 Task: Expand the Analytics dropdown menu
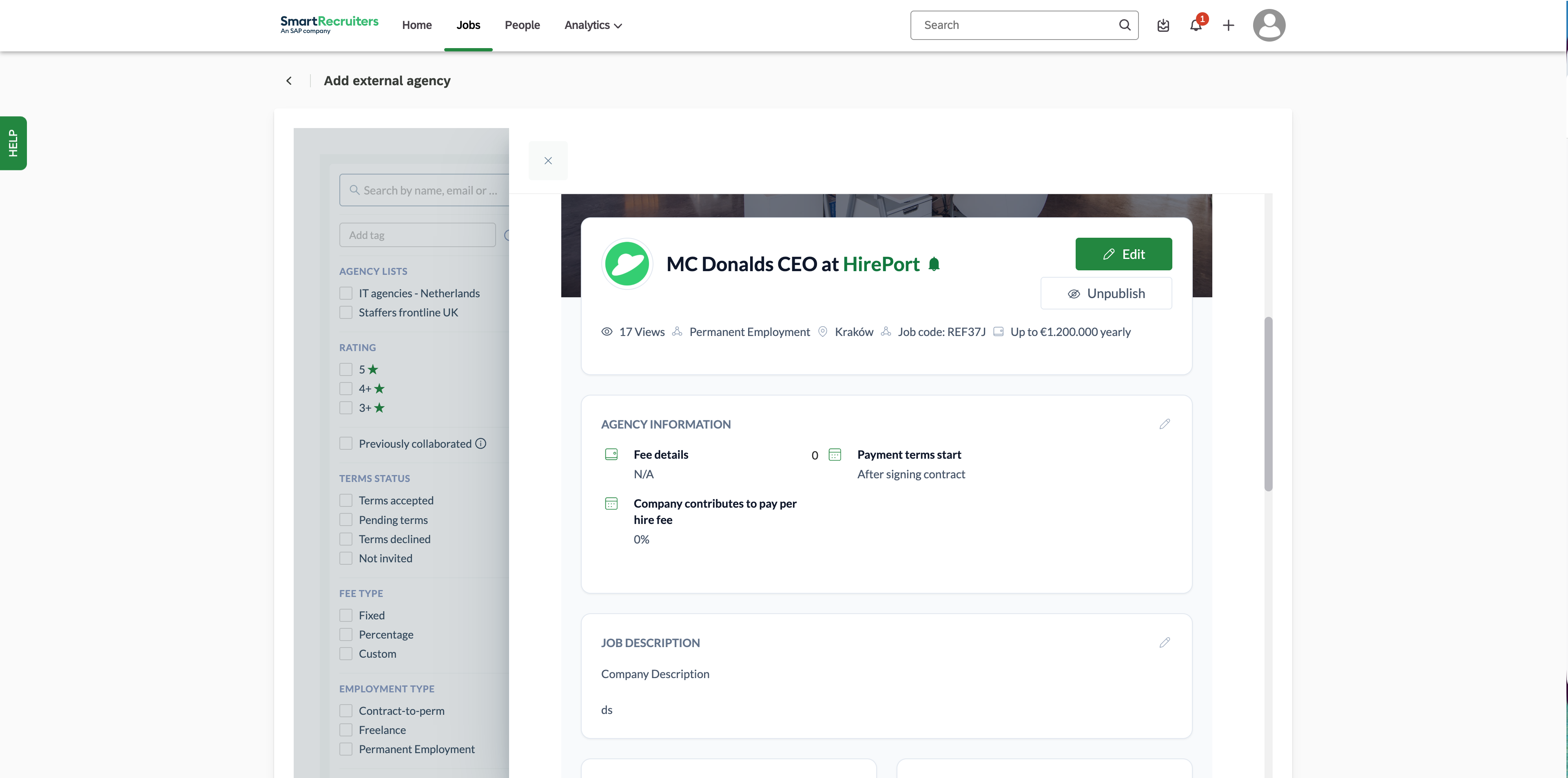click(593, 25)
